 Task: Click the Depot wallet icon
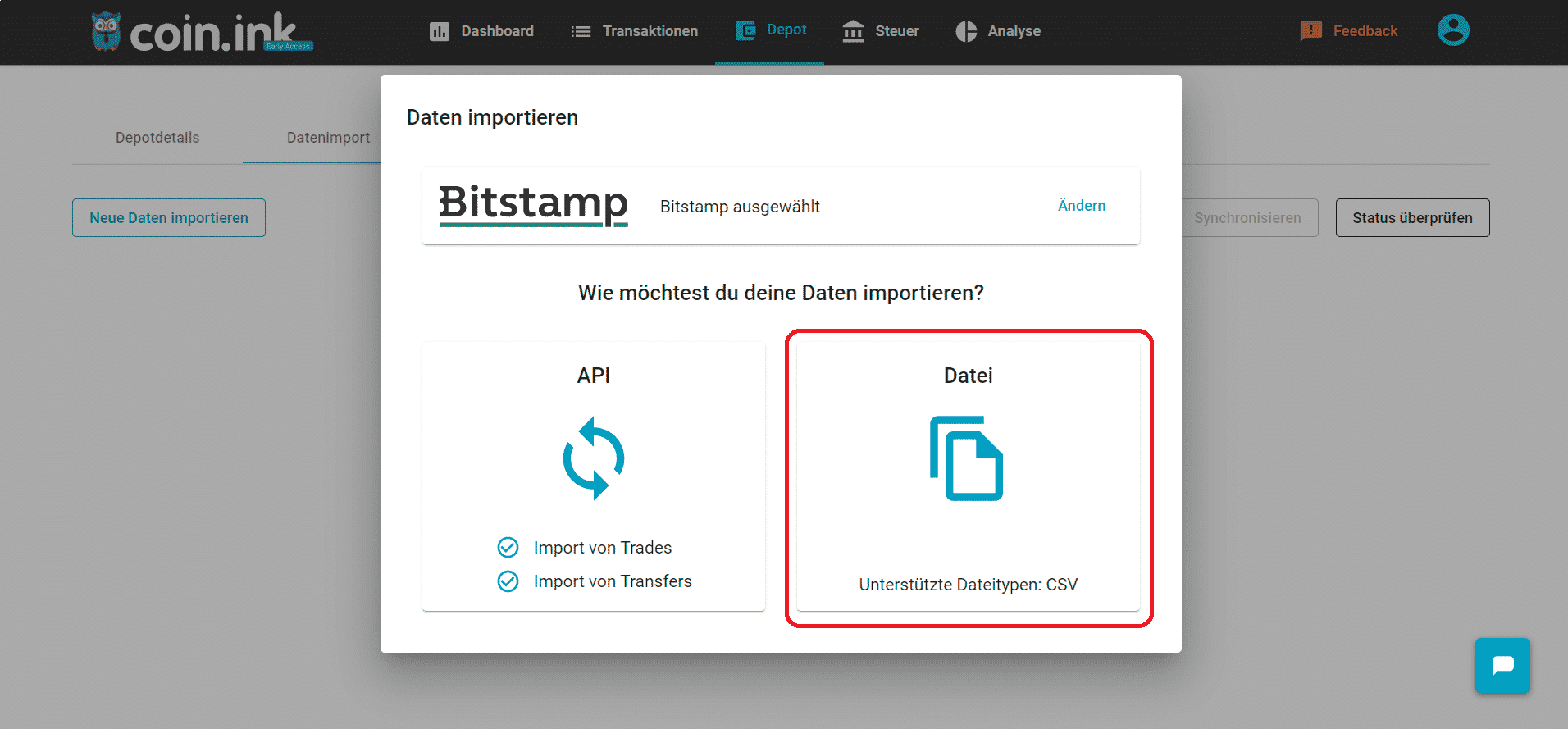745,31
